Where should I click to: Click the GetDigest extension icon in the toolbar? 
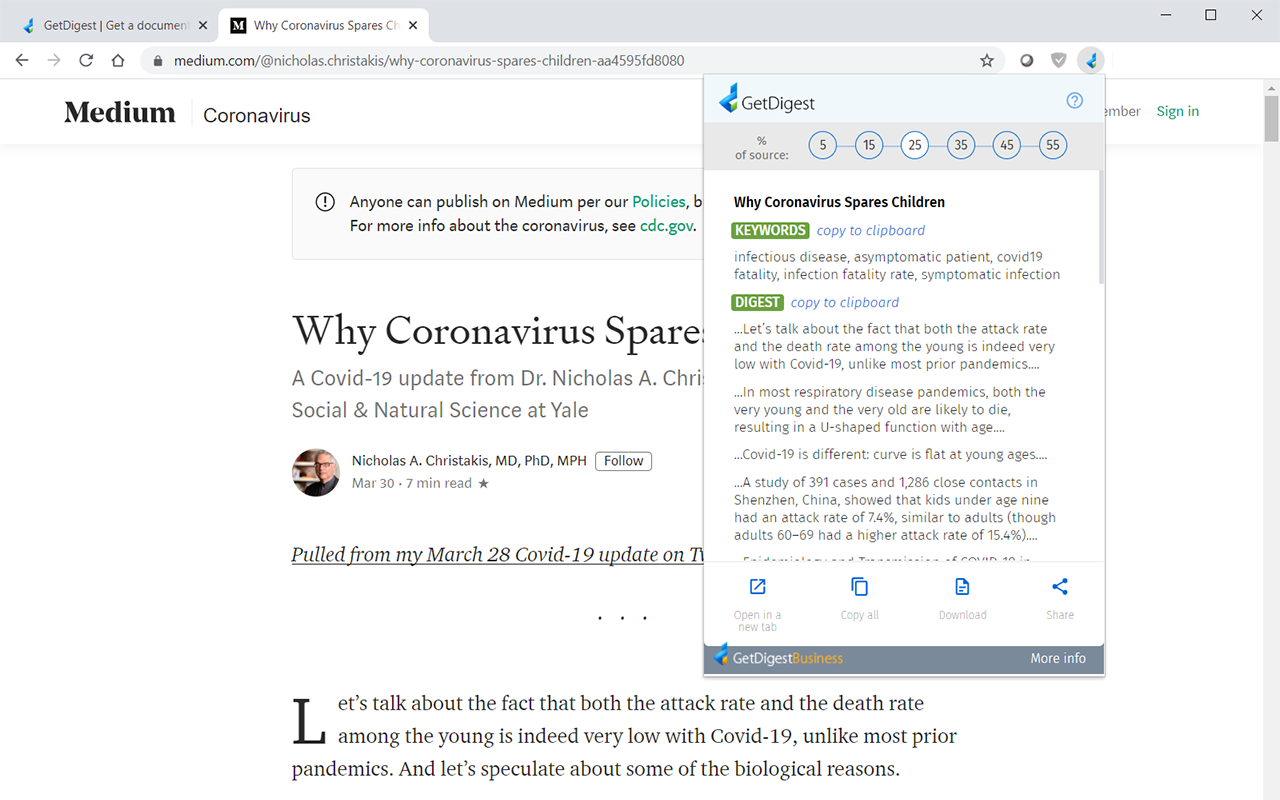click(1092, 60)
